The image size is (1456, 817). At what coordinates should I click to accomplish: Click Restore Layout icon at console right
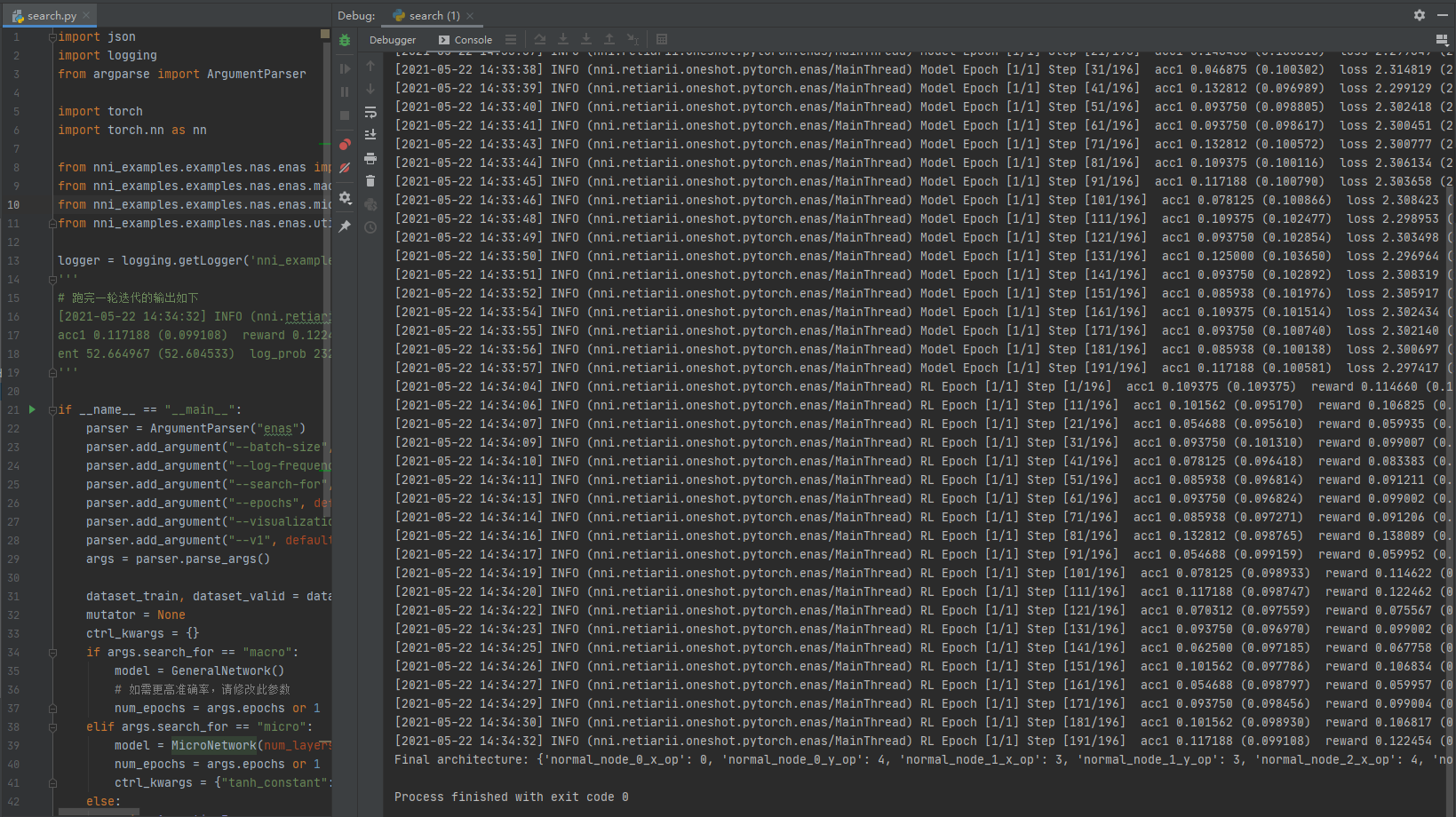1442,40
